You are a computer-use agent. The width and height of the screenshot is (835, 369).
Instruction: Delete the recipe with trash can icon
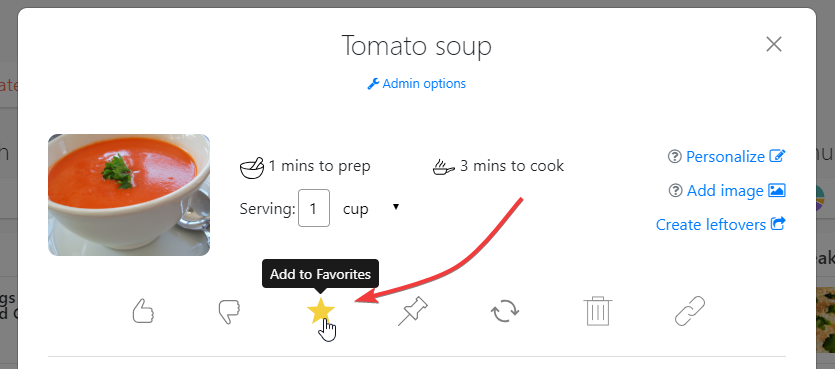[x=598, y=311]
